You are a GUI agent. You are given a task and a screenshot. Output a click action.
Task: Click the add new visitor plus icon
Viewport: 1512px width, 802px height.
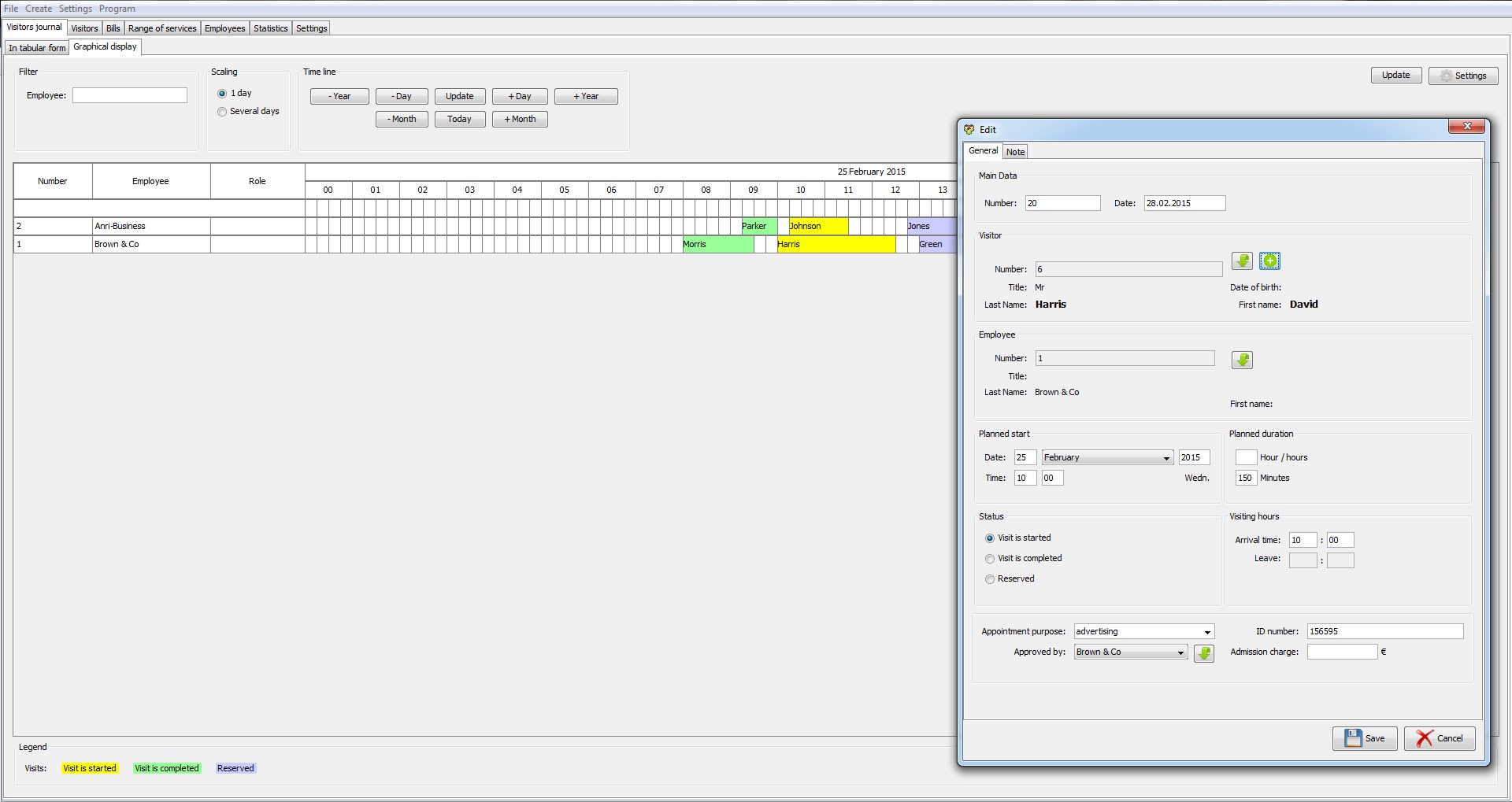pyautogui.click(x=1269, y=261)
